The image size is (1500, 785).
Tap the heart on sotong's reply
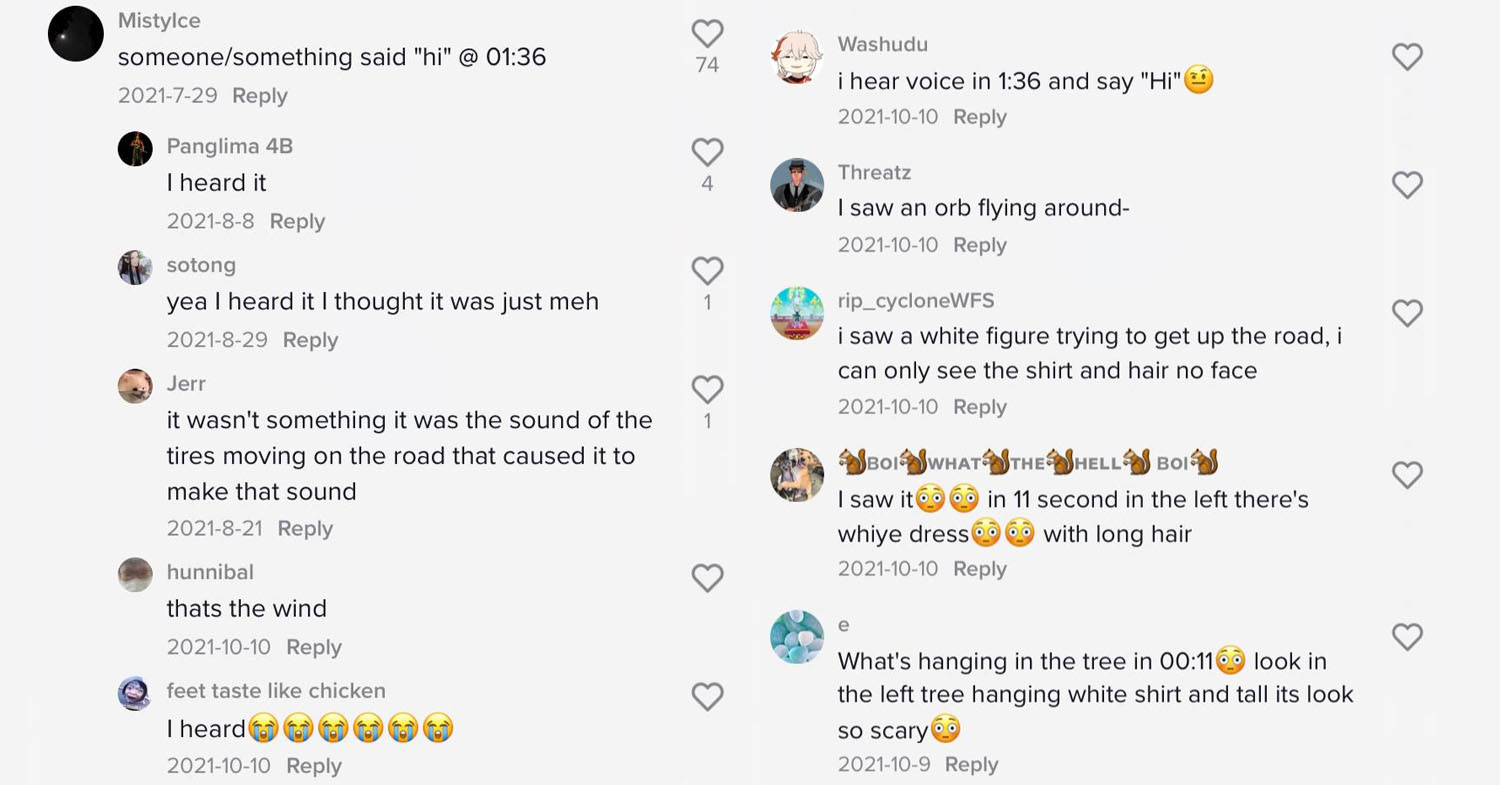coord(707,271)
